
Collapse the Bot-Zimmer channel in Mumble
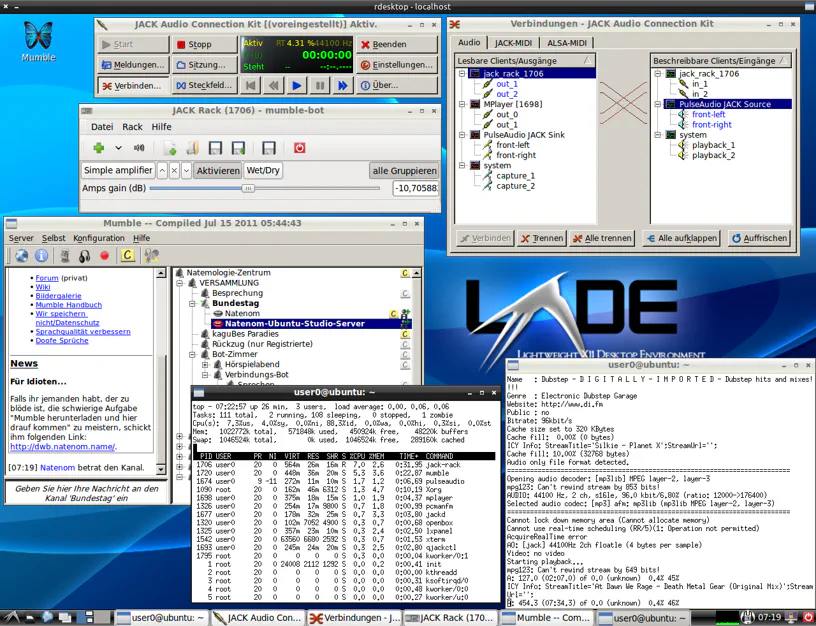click(x=192, y=354)
